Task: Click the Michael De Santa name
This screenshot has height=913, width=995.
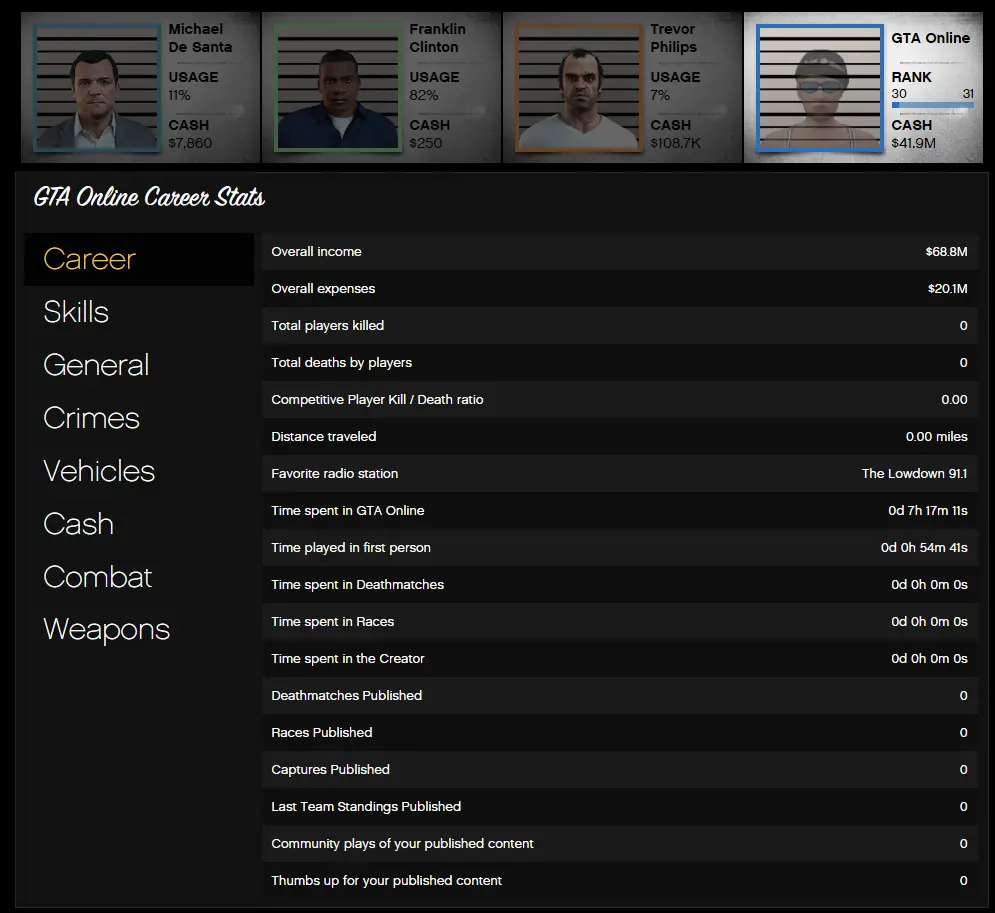Action: [200, 38]
